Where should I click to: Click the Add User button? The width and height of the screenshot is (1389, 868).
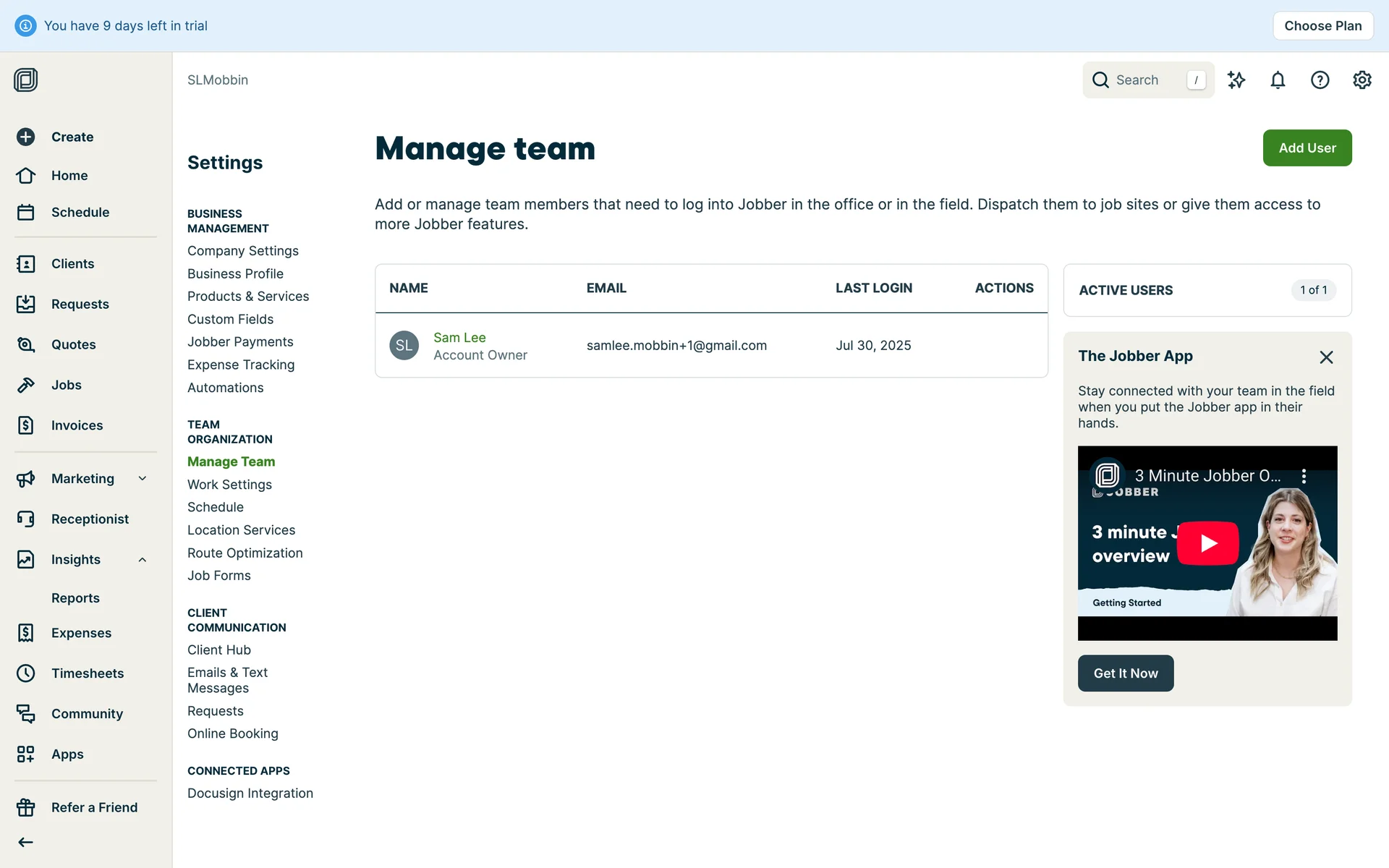pyautogui.click(x=1307, y=148)
